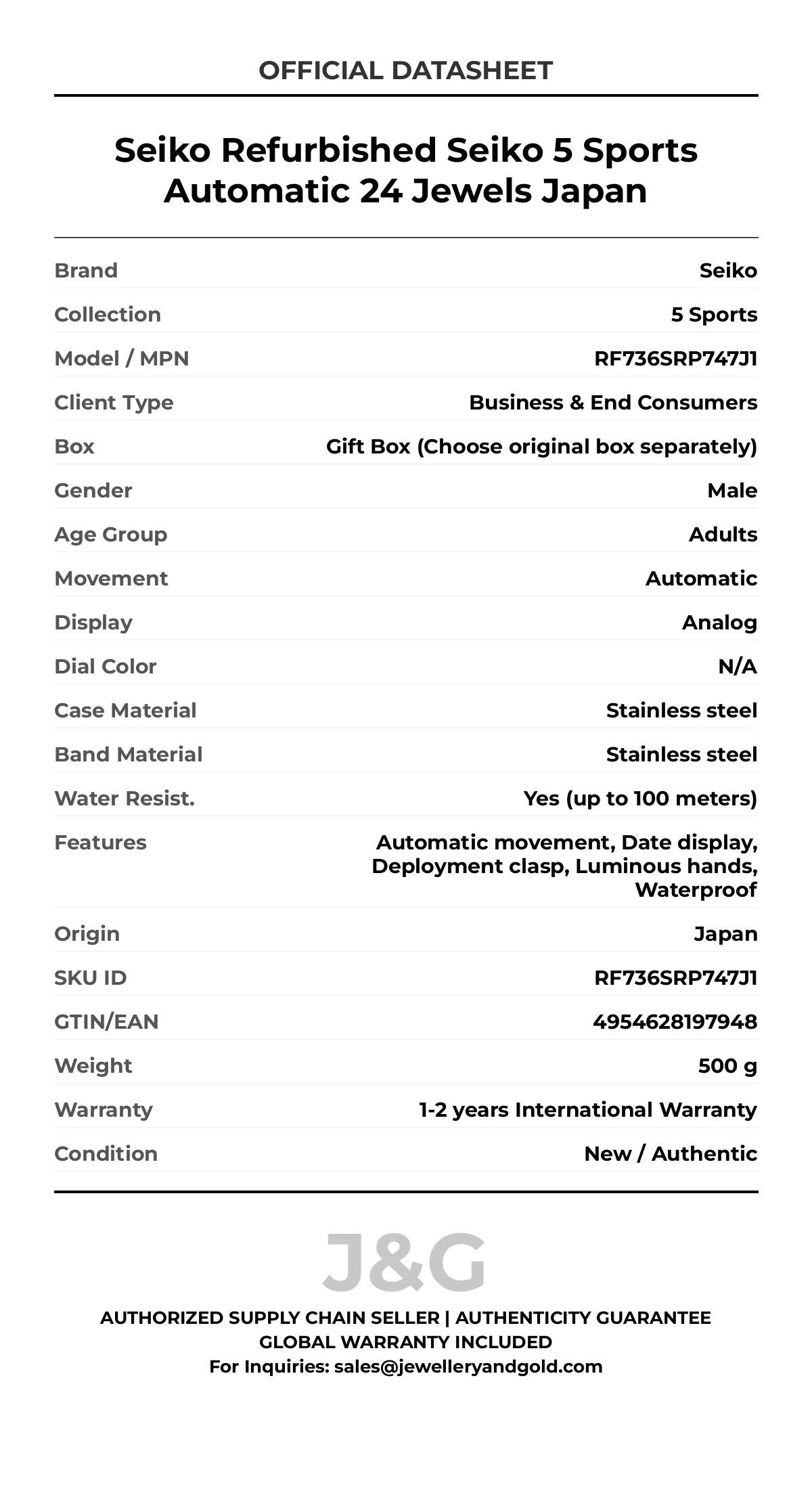This screenshot has height=1489, width=812.
Task: Click the Warranty row value
Action: [587, 1109]
